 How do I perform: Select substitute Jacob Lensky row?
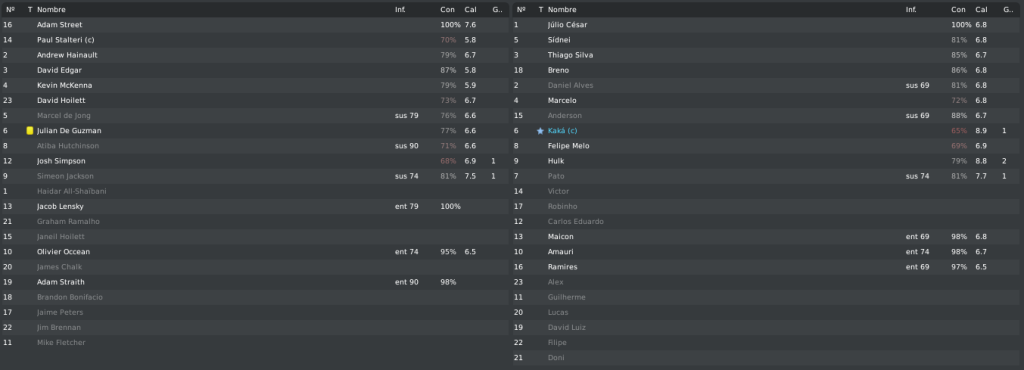(255, 206)
